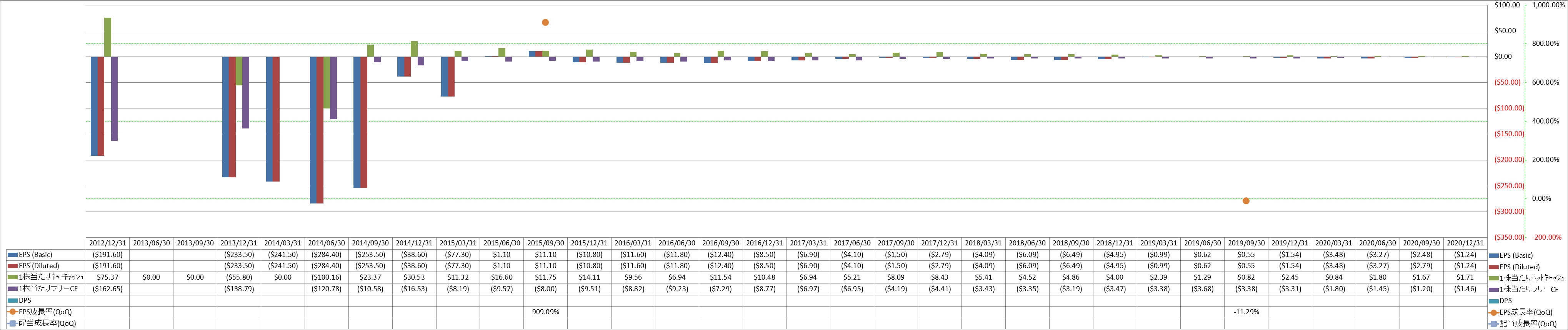1568x330 pixels.
Task: Select the 2018/03/31 column header
Action: click(984, 243)
